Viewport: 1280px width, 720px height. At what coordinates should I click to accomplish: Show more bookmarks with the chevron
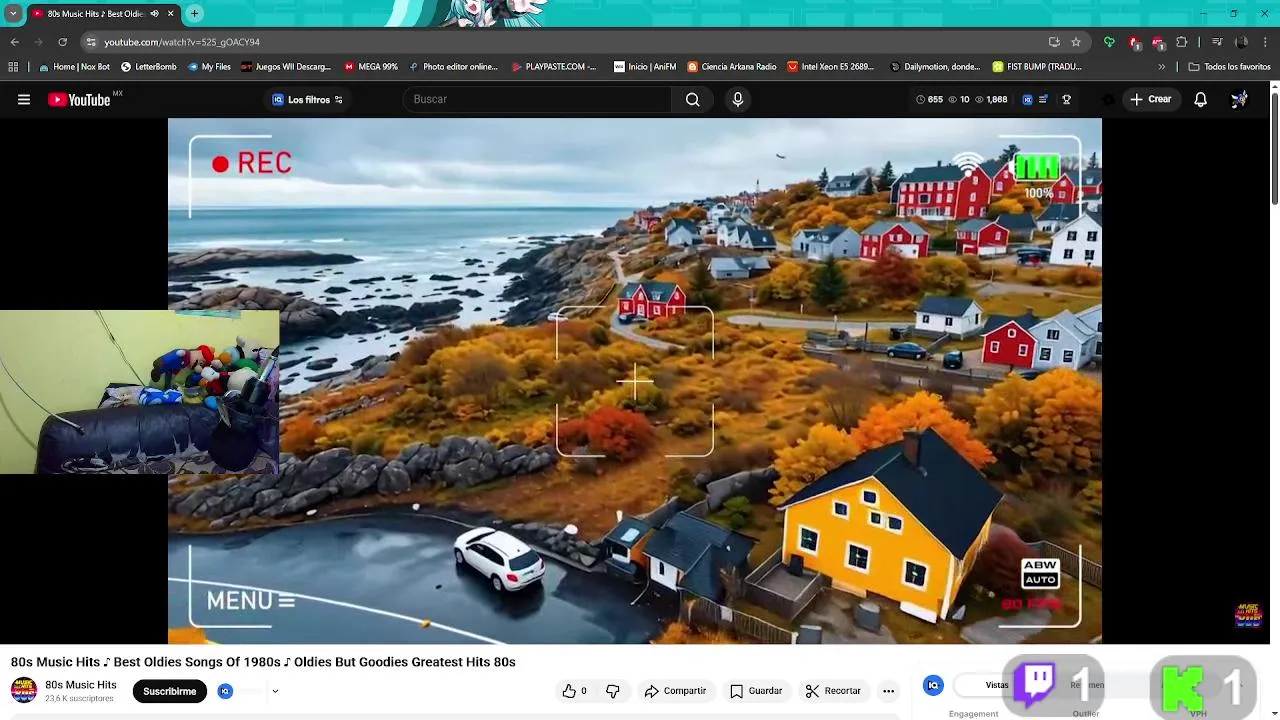[x=1161, y=67]
